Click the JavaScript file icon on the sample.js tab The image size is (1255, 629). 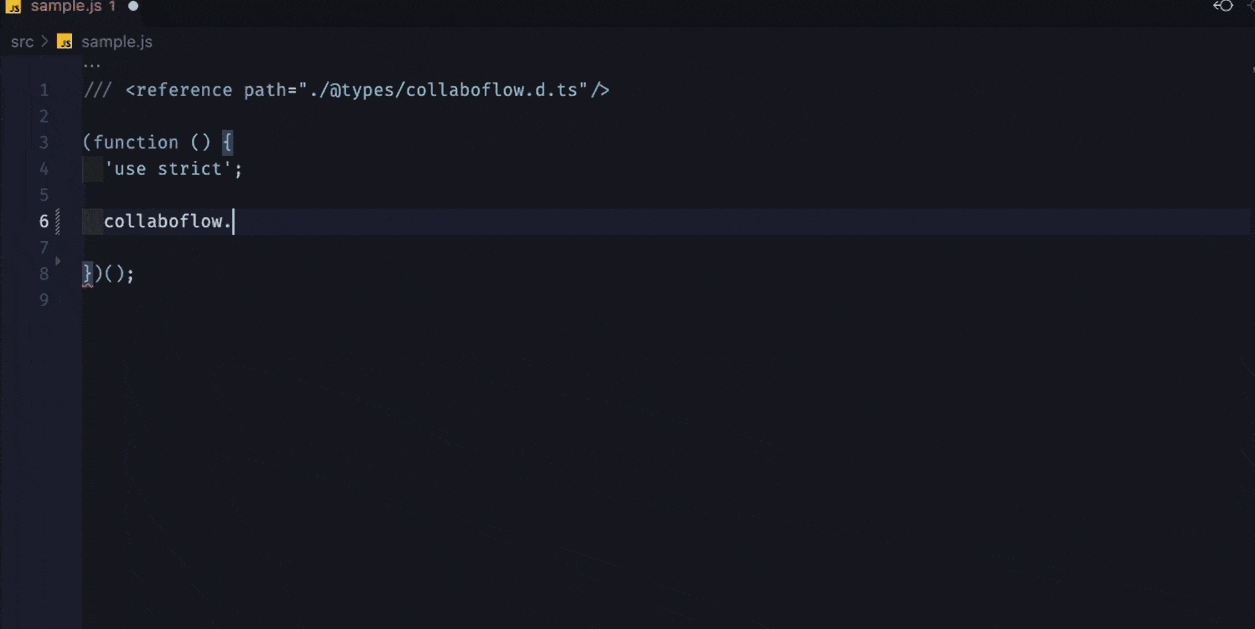pyautogui.click(x=15, y=8)
